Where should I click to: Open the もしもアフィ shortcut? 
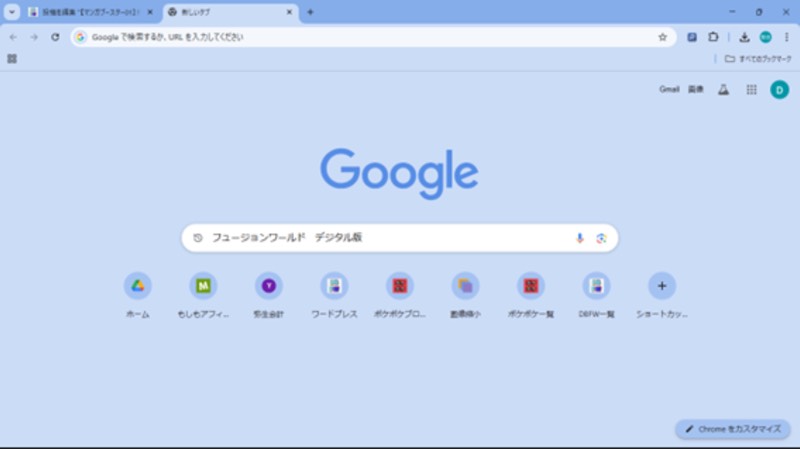tap(203, 295)
